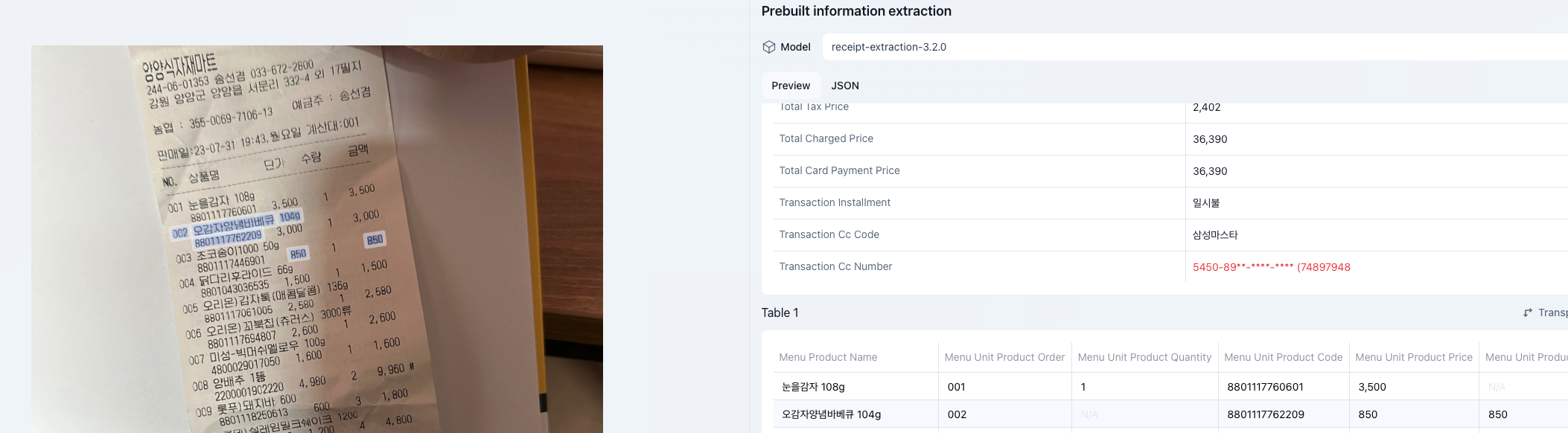Image resolution: width=1568 pixels, height=433 pixels.
Task: Click the highlighted 002 number on receipt
Action: (x=179, y=233)
